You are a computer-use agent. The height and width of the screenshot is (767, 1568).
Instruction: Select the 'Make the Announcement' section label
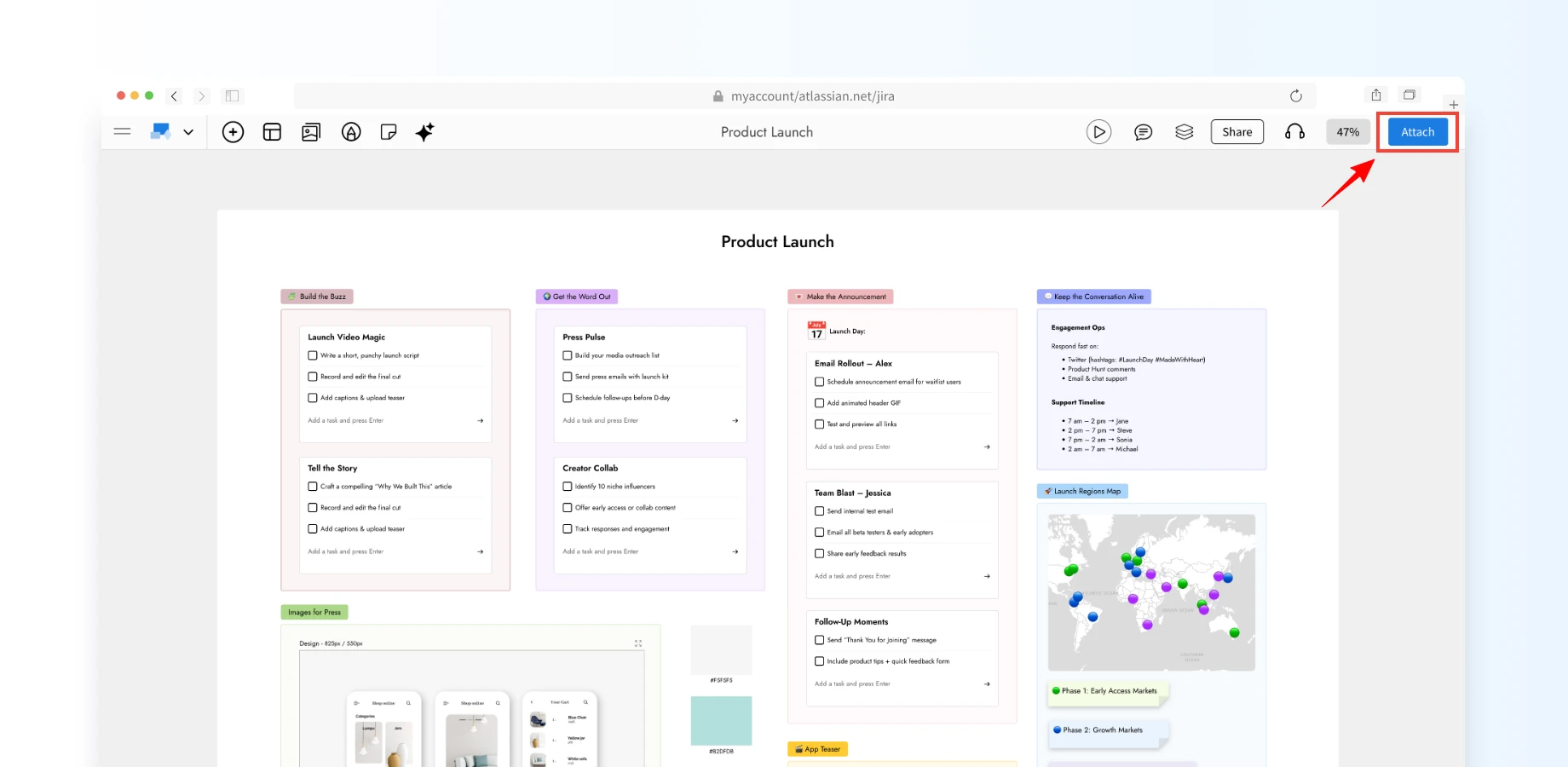[x=840, y=297]
